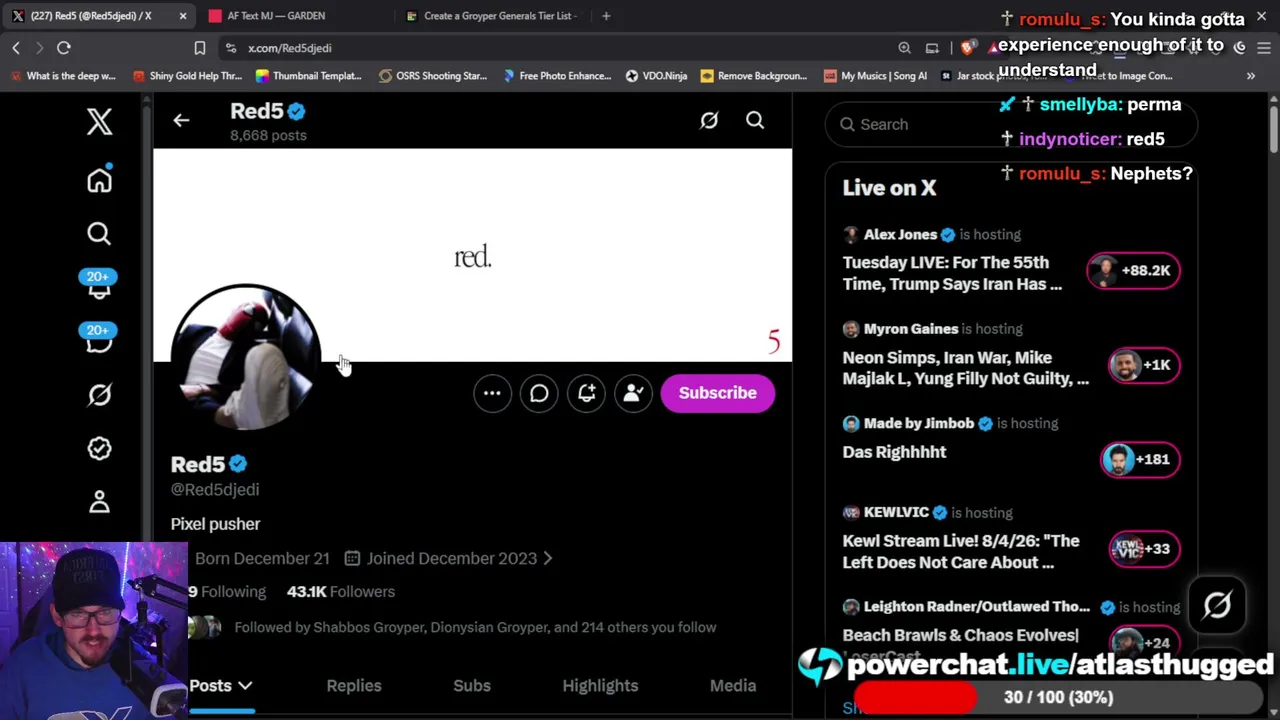View site information icon in the address bar
This screenshot has height=720, width=1280.
(231, 48)
